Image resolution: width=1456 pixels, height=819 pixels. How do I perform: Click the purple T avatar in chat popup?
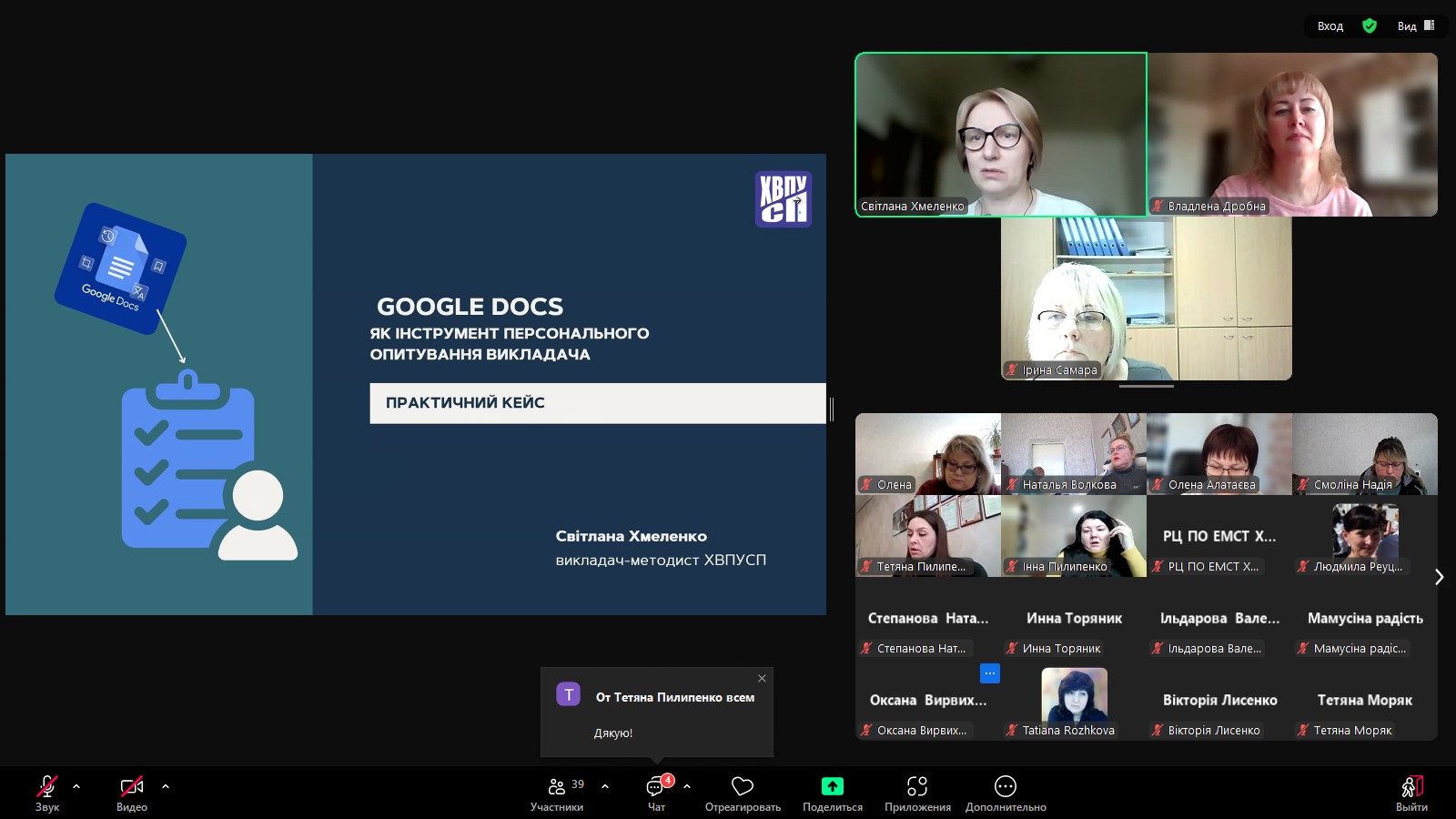click(568, 694)
